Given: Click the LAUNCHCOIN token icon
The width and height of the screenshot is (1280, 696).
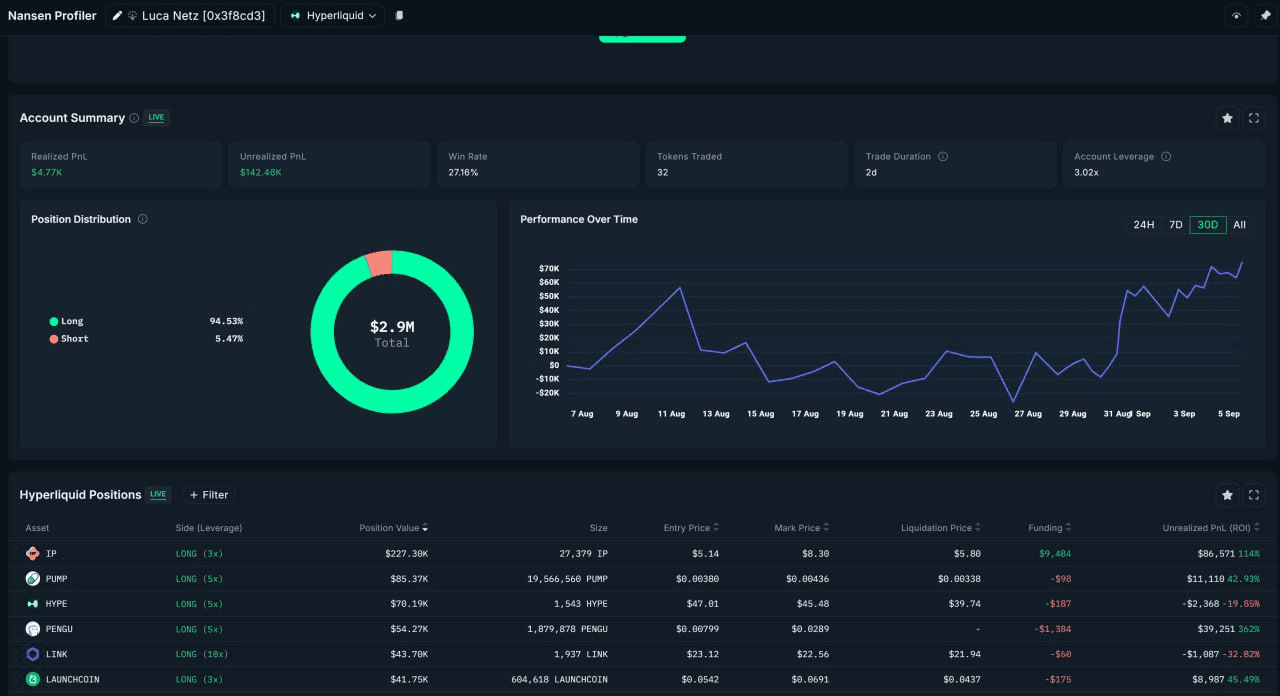Looking at the screenshot, I should click(x=32, y=679).
